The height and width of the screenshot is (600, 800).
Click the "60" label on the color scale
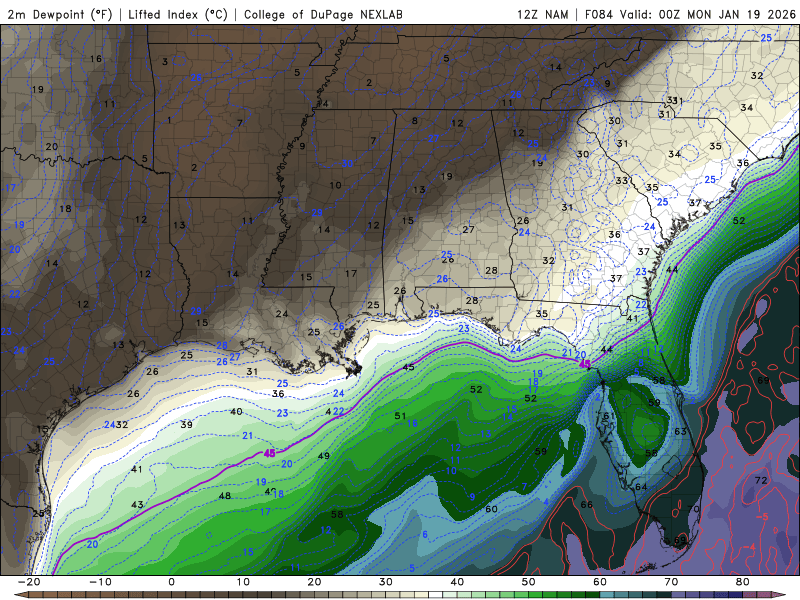click(600, 582)
